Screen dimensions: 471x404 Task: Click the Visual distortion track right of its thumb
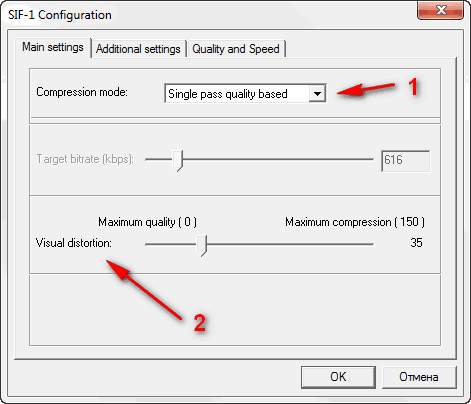(290, 244)
